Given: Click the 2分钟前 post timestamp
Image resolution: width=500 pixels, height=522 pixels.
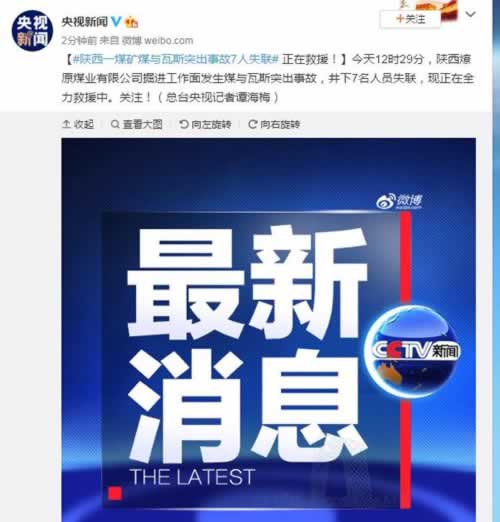Looking at the screenshot, I should point(79,41).
